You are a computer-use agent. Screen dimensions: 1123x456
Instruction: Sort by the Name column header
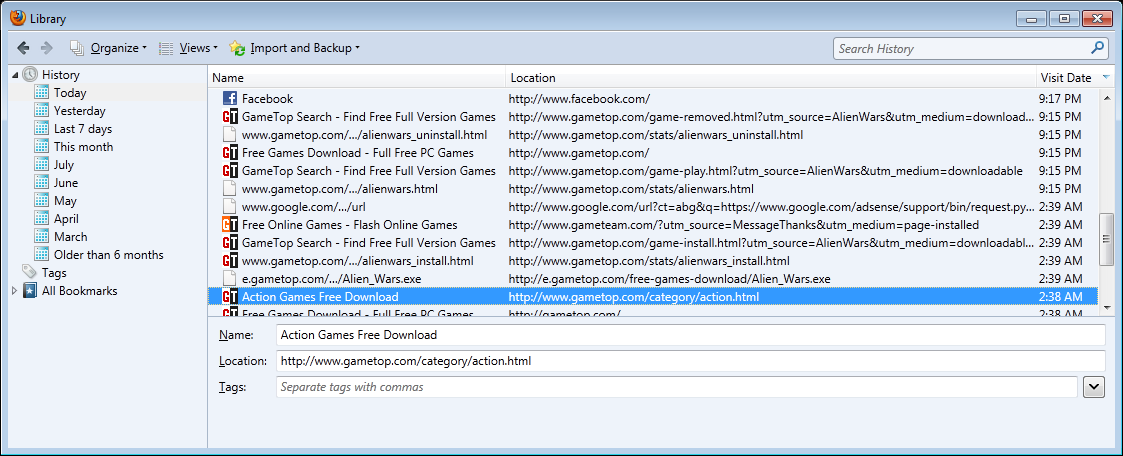[357, 78]
